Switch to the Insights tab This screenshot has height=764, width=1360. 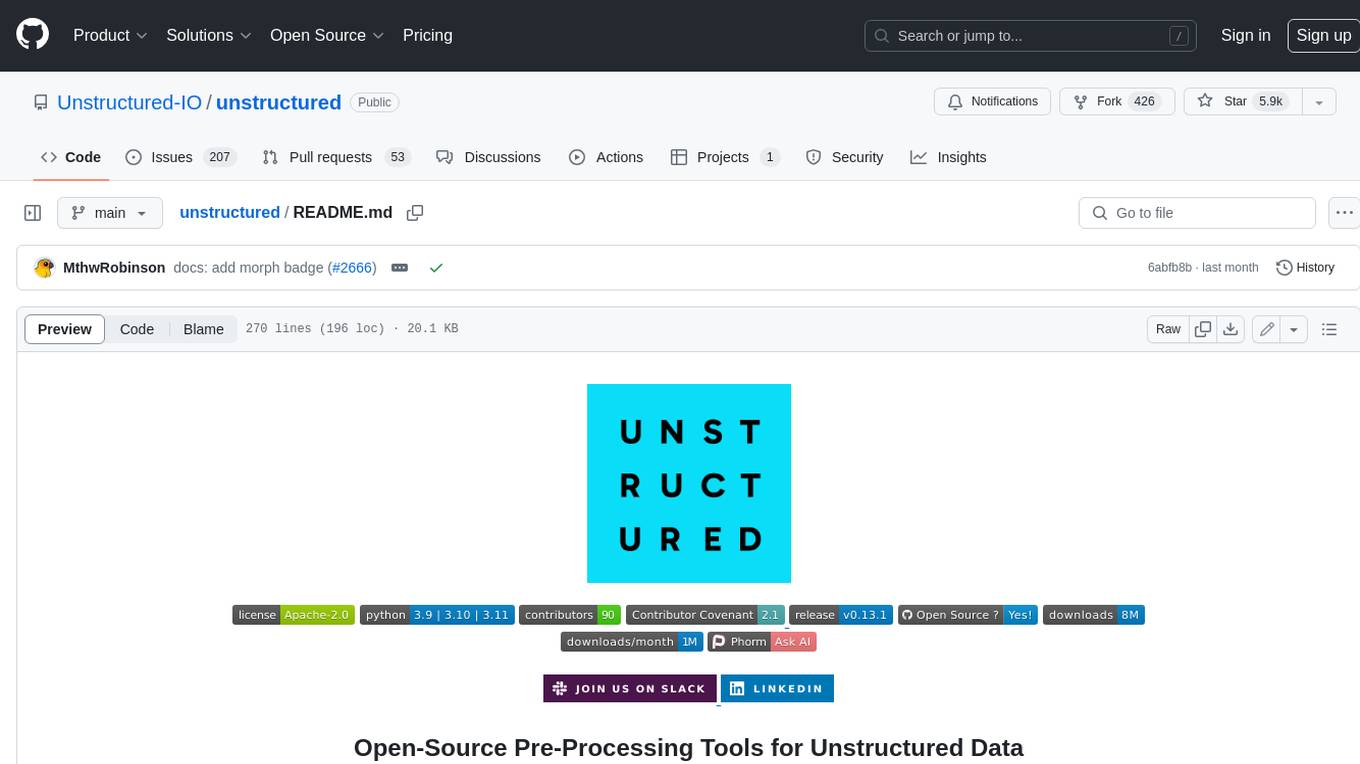point(948,157)
